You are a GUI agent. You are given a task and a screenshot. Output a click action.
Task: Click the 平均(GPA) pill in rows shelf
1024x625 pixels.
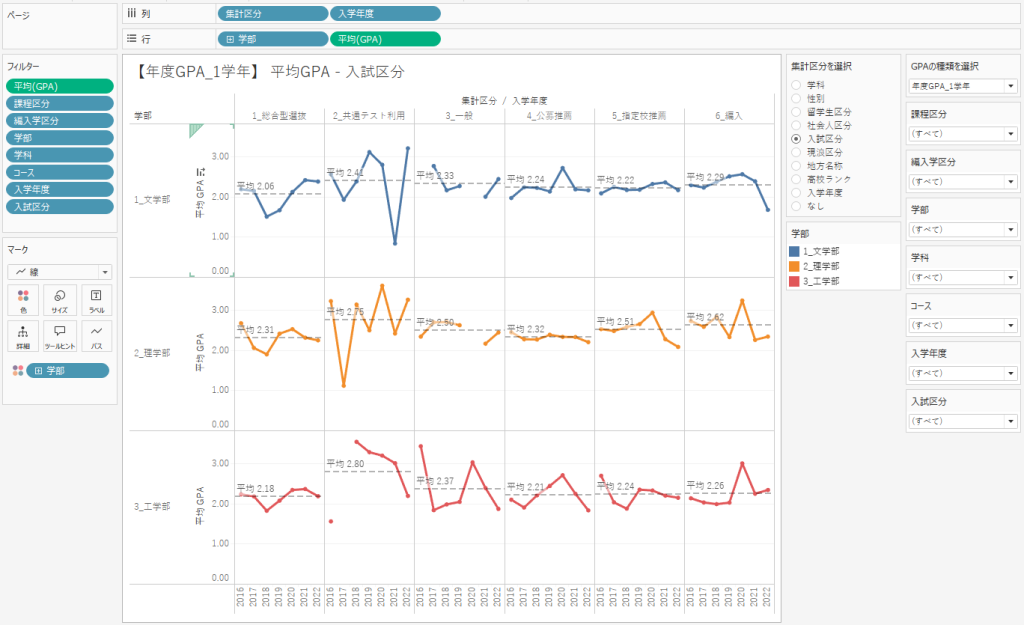click(x=384, y=39)
